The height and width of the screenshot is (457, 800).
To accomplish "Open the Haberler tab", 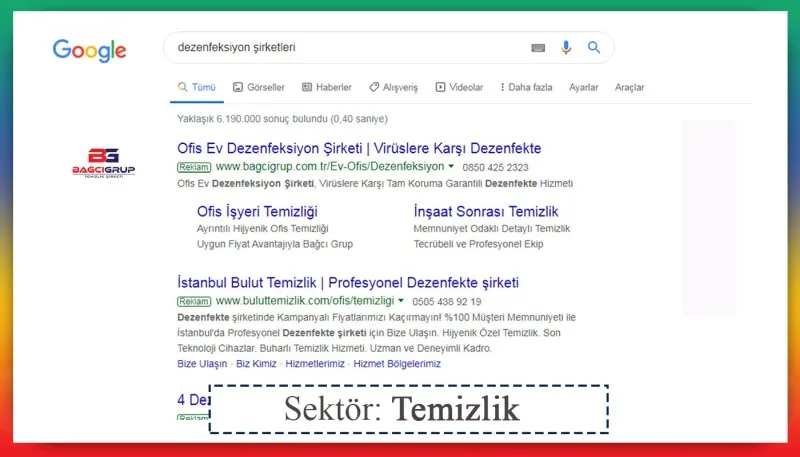I will (x=327, y=87).
